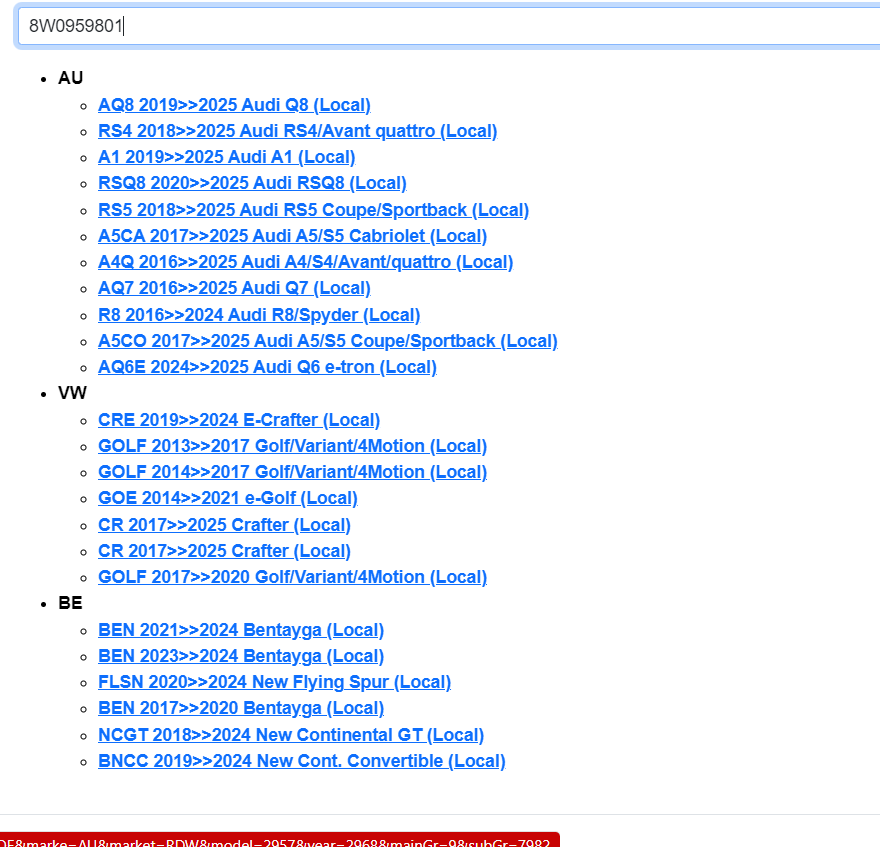Screen dimensions: 880x847
Task: Click the BEN 2021>>2024 Bentayga link
Action: [x=241, y=630]
